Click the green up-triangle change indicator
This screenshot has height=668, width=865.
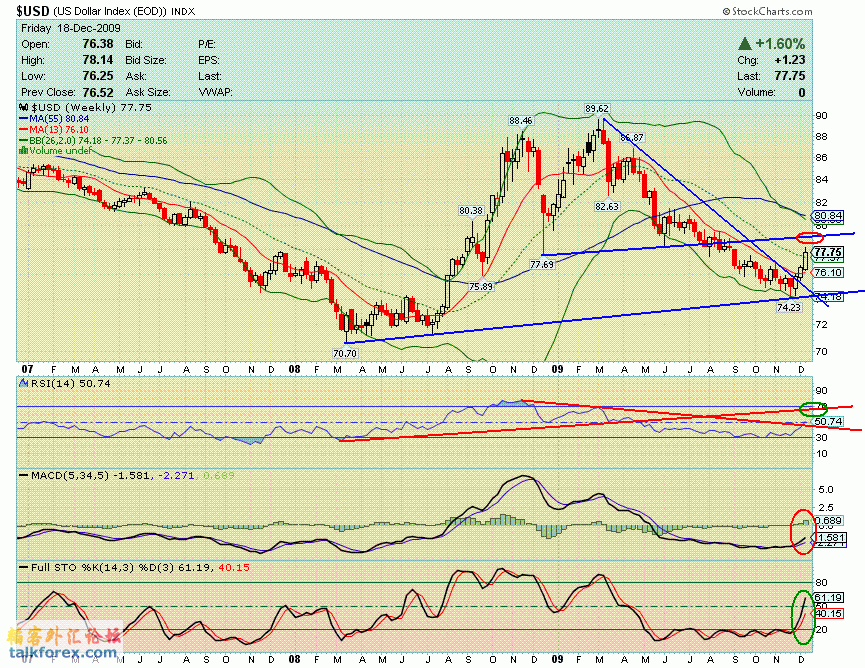point(745,44)
